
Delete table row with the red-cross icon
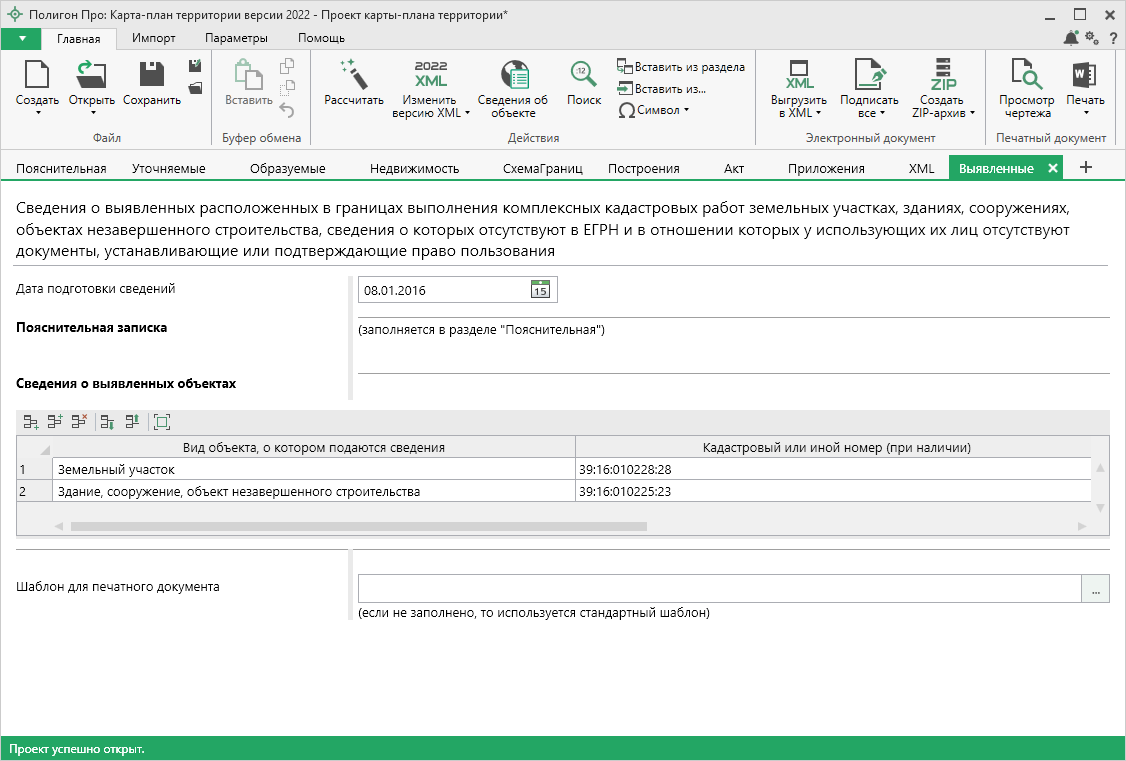pos(80,422)
